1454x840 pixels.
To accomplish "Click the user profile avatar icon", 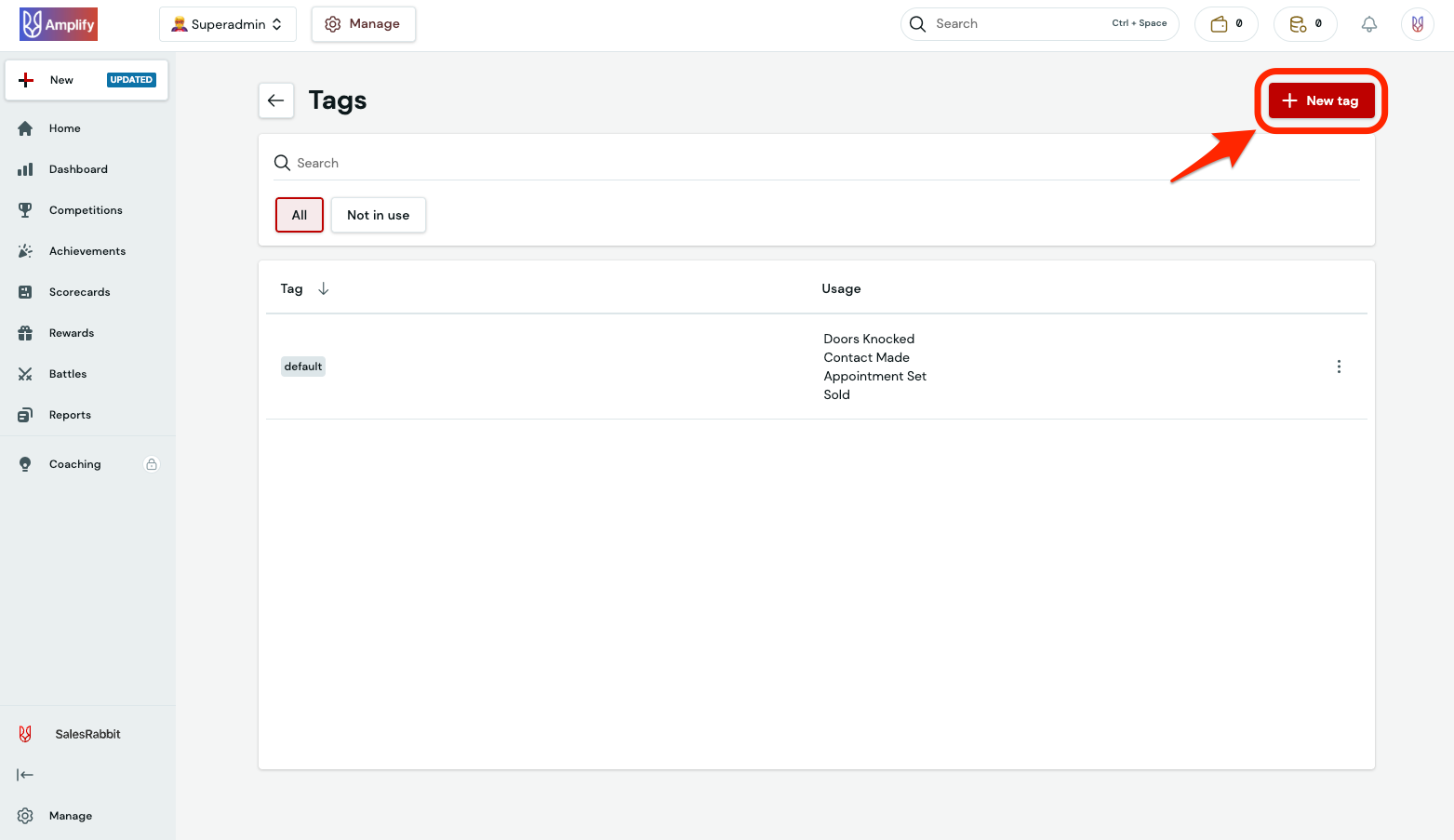I will click(1417, 24).
